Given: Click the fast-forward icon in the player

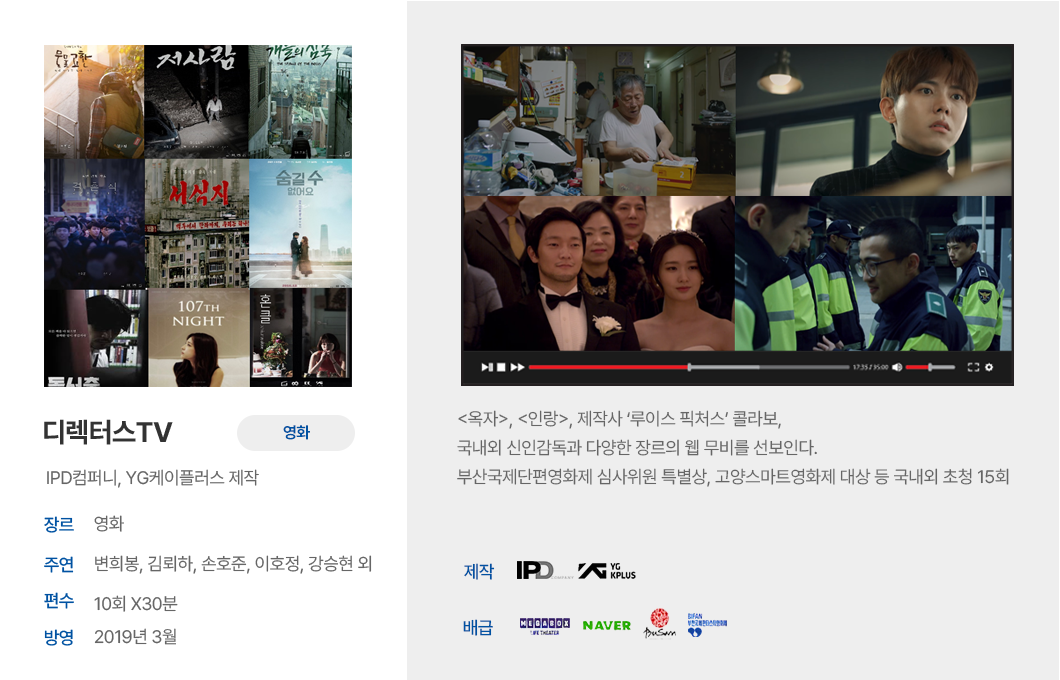Looking at the screenshot, I should pyautogui.click(x=517, y=367).
